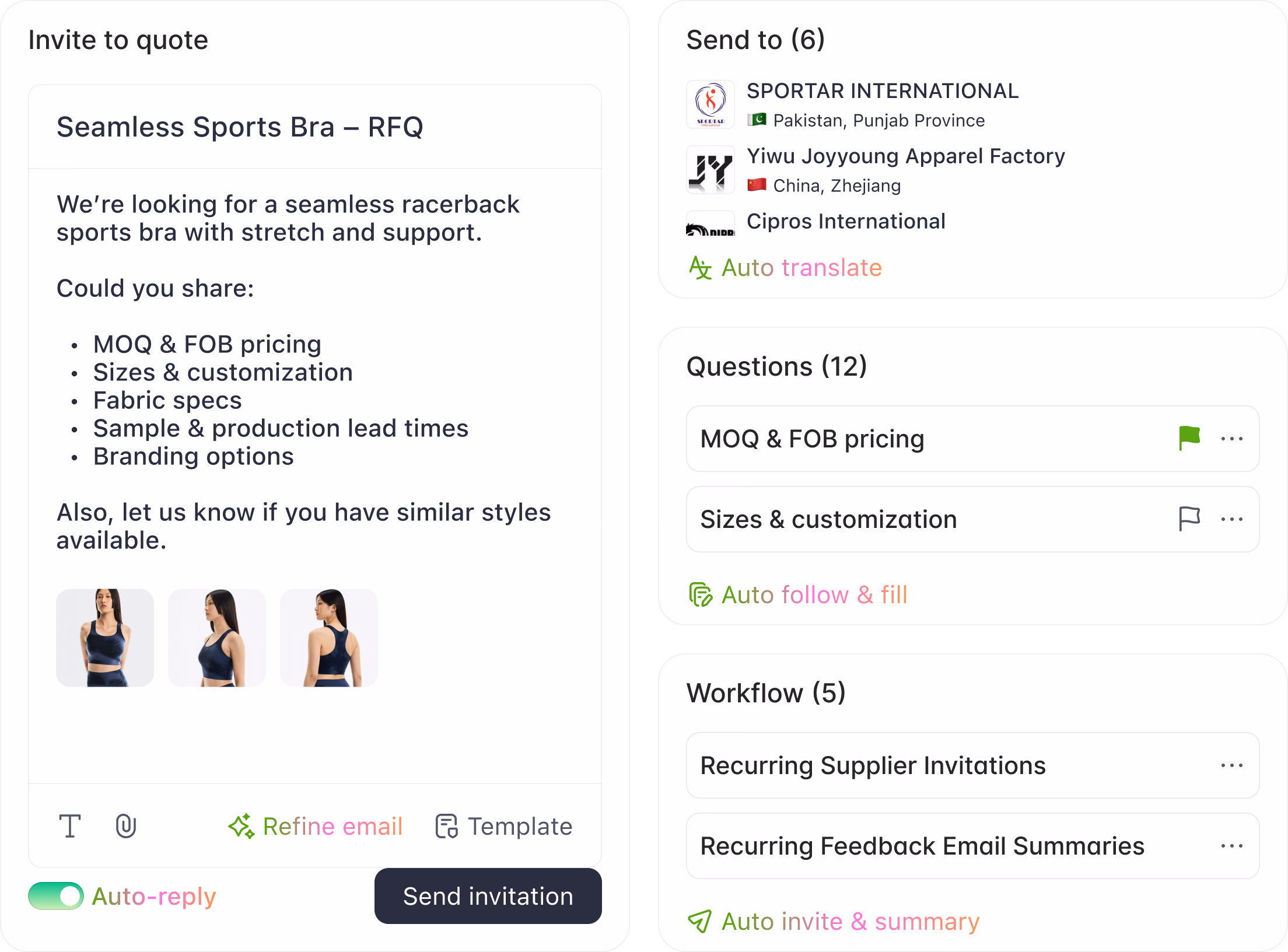Turn off the Auto-reply switch

click(x=56, y=896)
